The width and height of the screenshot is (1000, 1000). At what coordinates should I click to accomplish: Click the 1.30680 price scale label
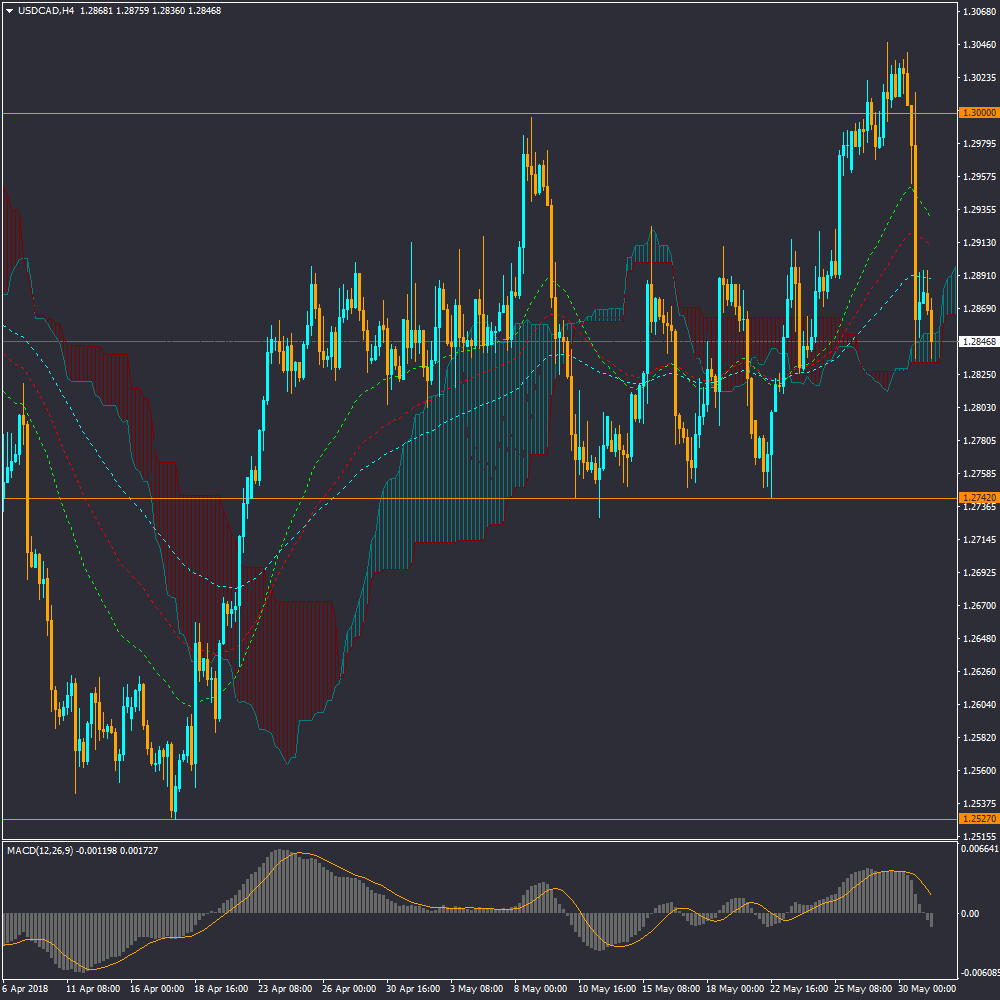(x=978, y=12)
